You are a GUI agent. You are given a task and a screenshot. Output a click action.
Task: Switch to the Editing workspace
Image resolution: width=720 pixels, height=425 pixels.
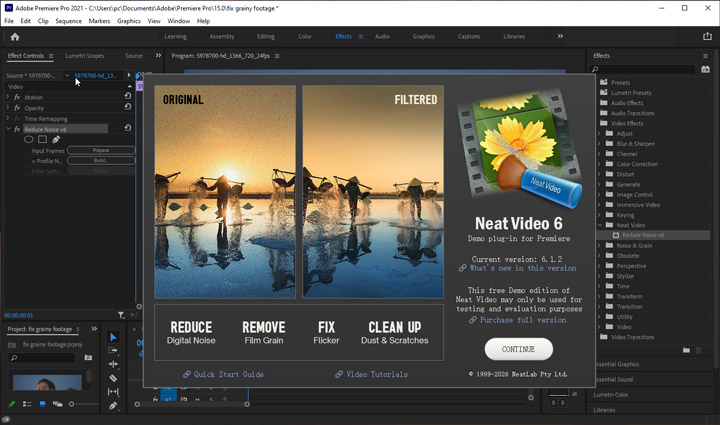[x=265, y=36]
